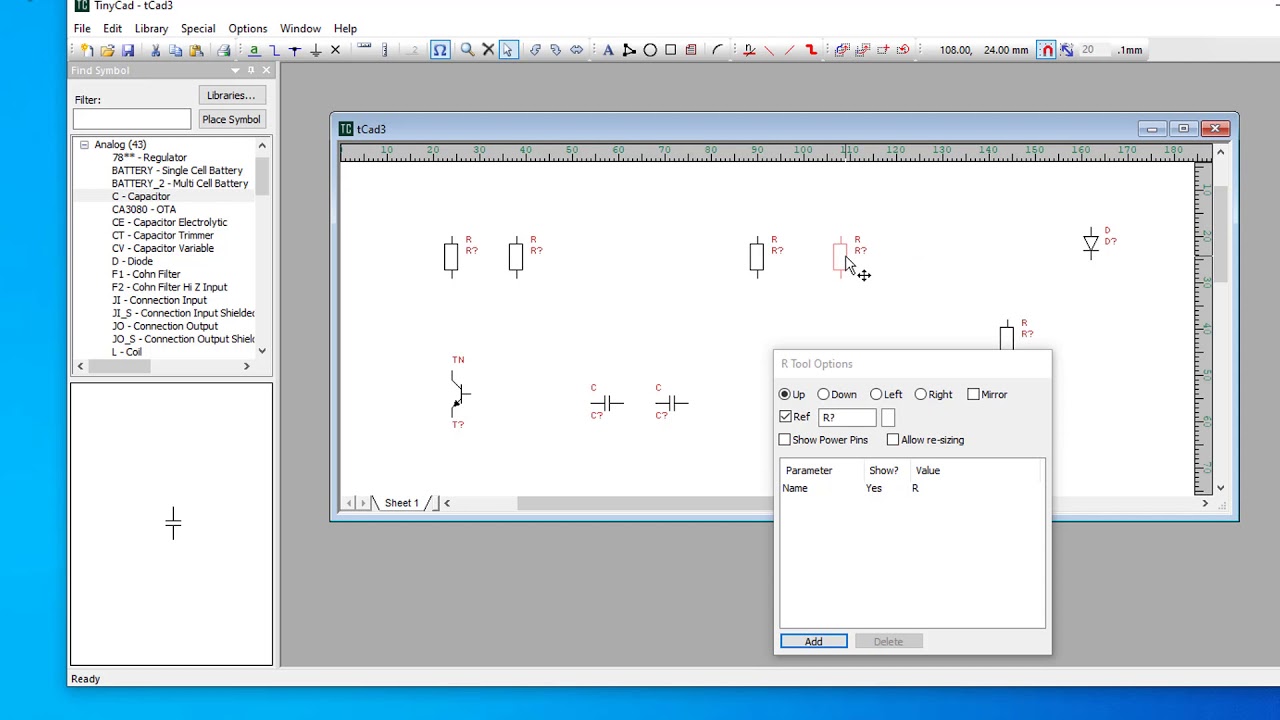Select the arrow pointer edit tool
This screenshot has width=1280, height=720.
[508, 50]
